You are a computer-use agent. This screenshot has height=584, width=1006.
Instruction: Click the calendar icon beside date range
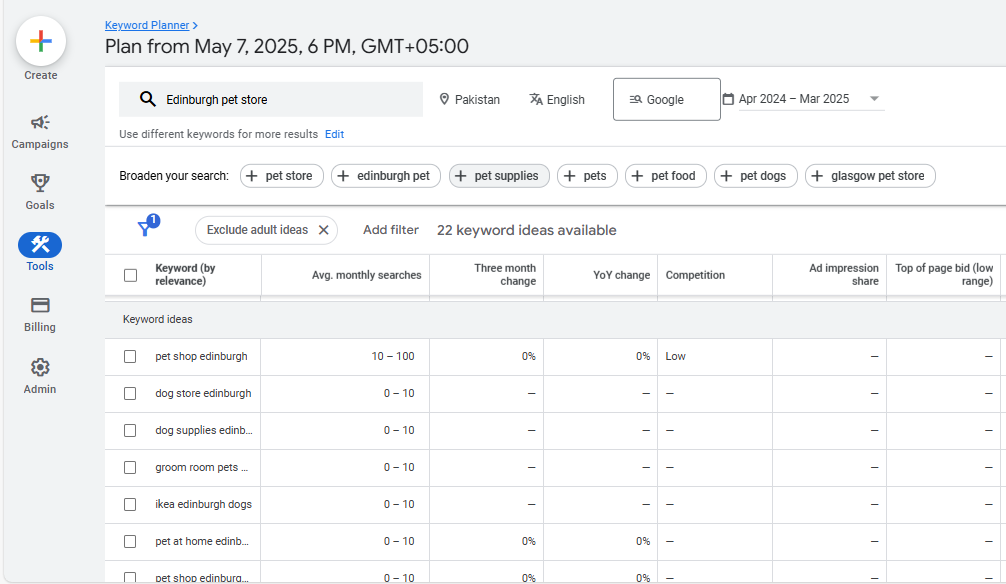point(728,99)
